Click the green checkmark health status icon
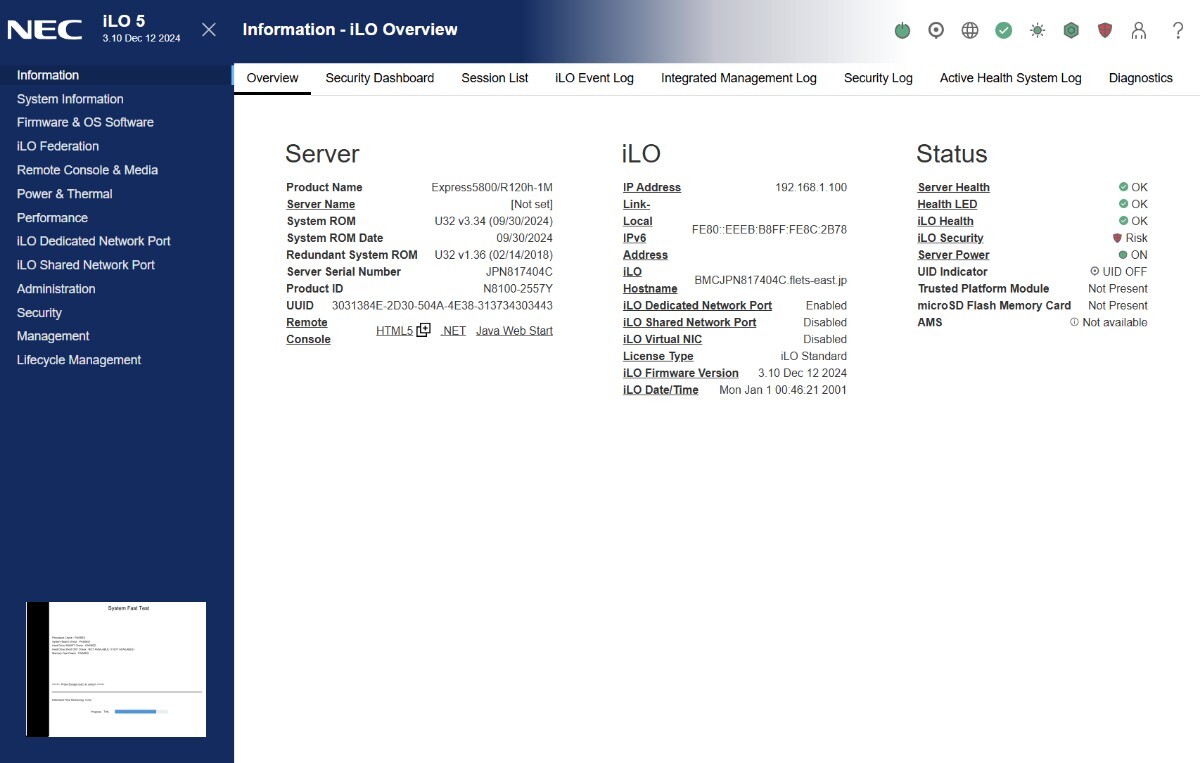The image size is (1200, 763). tap(1004, 30)
